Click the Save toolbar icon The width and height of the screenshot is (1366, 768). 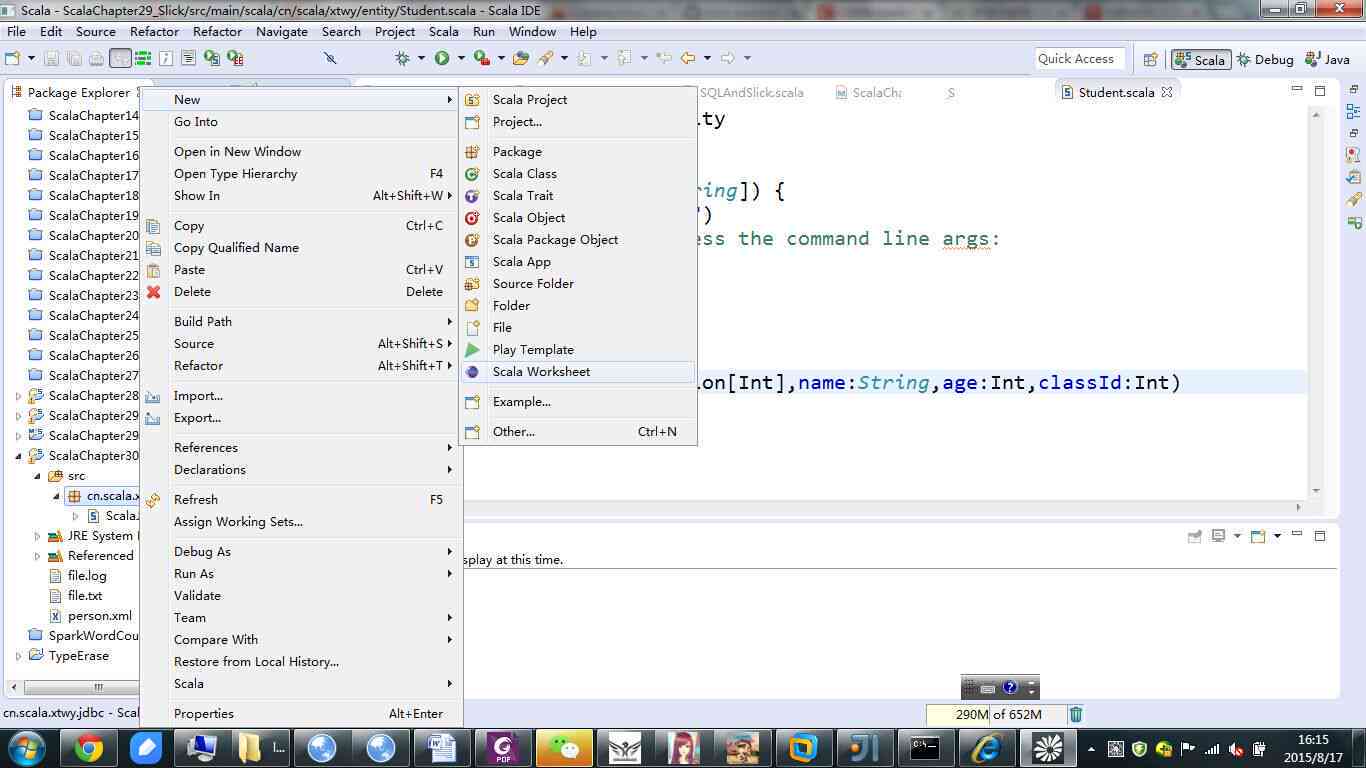(x=52, y=59)
